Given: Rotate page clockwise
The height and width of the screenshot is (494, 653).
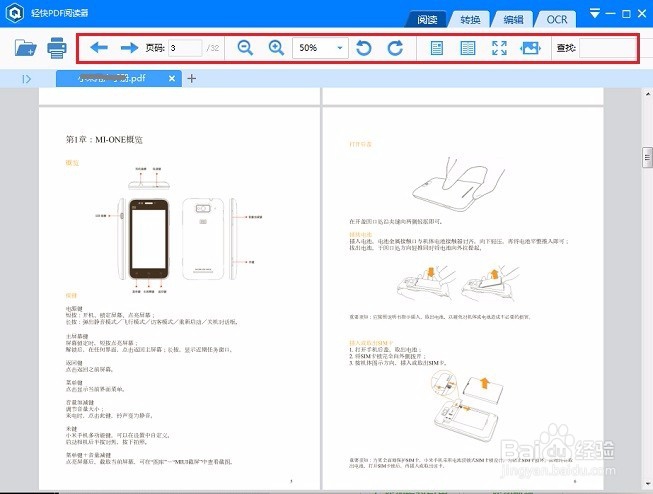Looking at the screenshot, I should pyautogui.click(x=395, y=48).
